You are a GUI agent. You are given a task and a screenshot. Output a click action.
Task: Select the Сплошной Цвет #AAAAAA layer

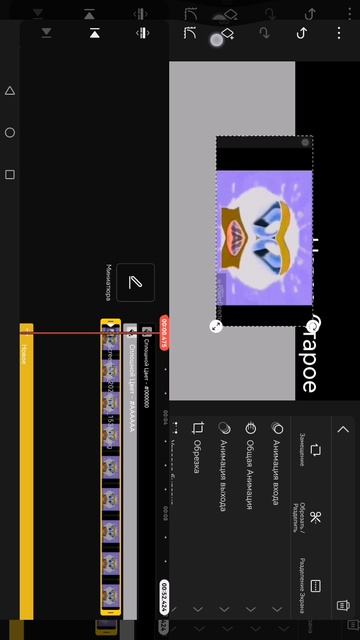point(130,472)
